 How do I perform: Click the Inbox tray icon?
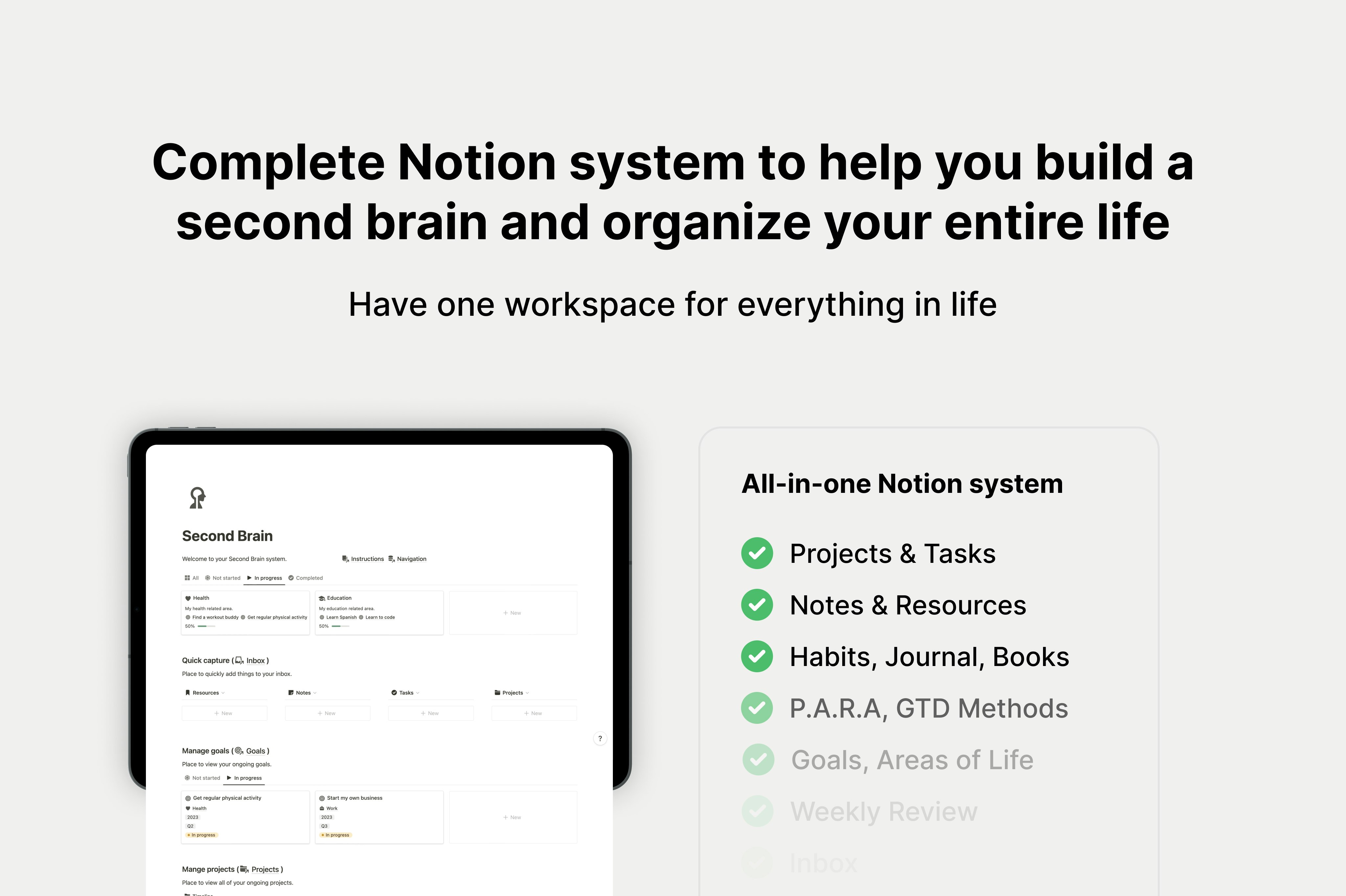tap(240, 660)
